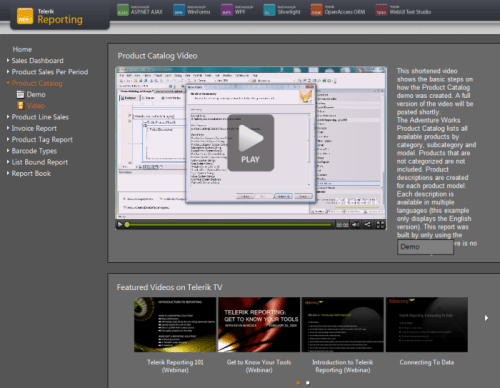Click the video progress bar
The height and width of the screenshot is (388, 500).
229,225
